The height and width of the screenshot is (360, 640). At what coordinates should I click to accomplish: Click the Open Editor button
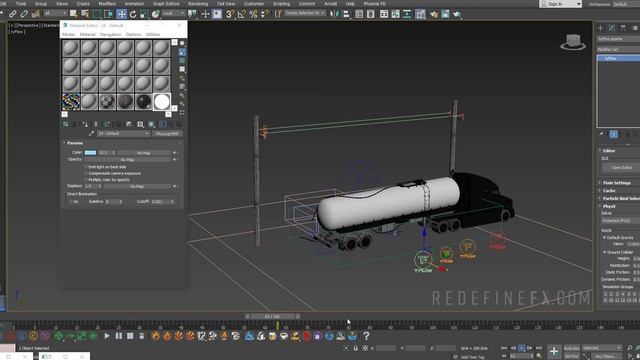click(621, 168)
